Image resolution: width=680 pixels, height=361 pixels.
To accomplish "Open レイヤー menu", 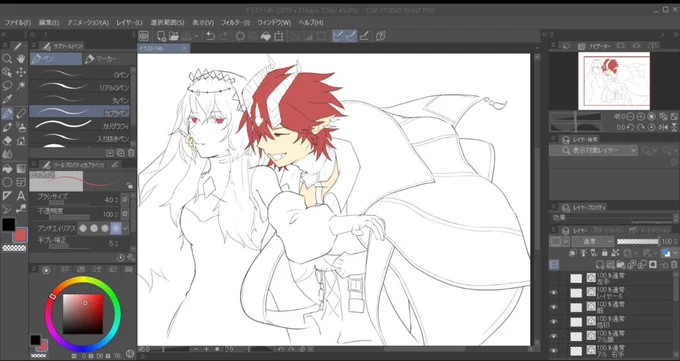I will pyautogui.click(x=129, y=23).
